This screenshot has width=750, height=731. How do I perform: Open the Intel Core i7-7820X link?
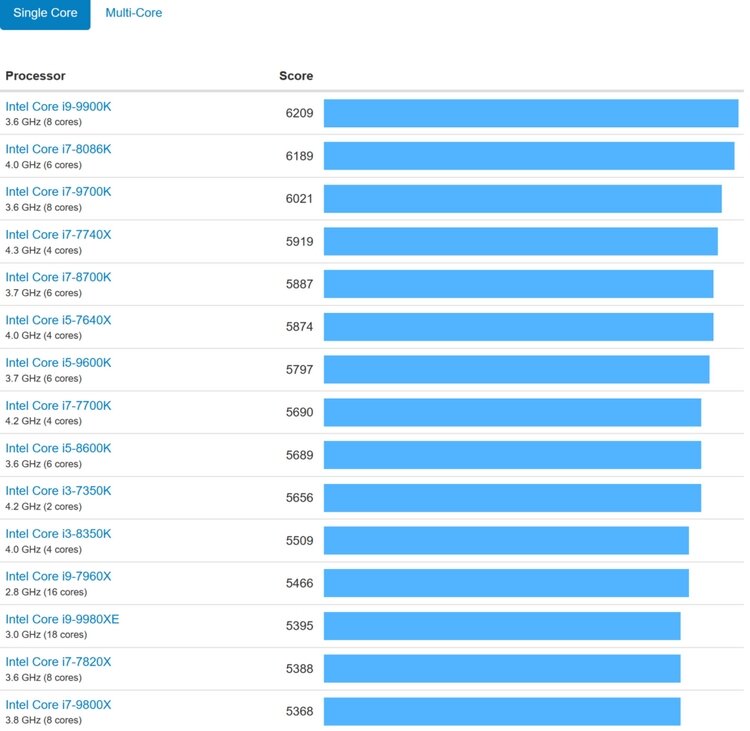point(58,662)
